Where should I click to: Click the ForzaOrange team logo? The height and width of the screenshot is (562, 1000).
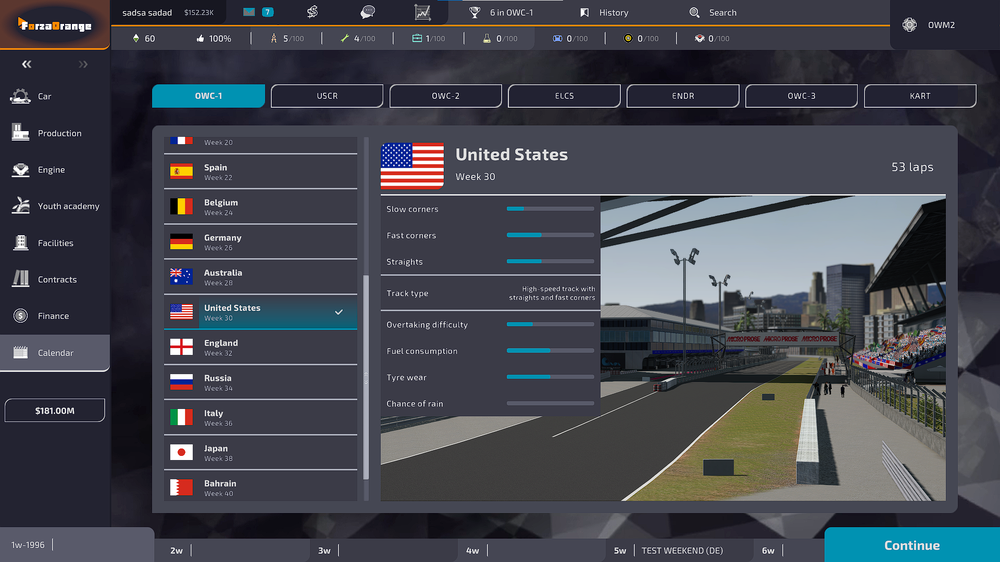coord(55,25)
